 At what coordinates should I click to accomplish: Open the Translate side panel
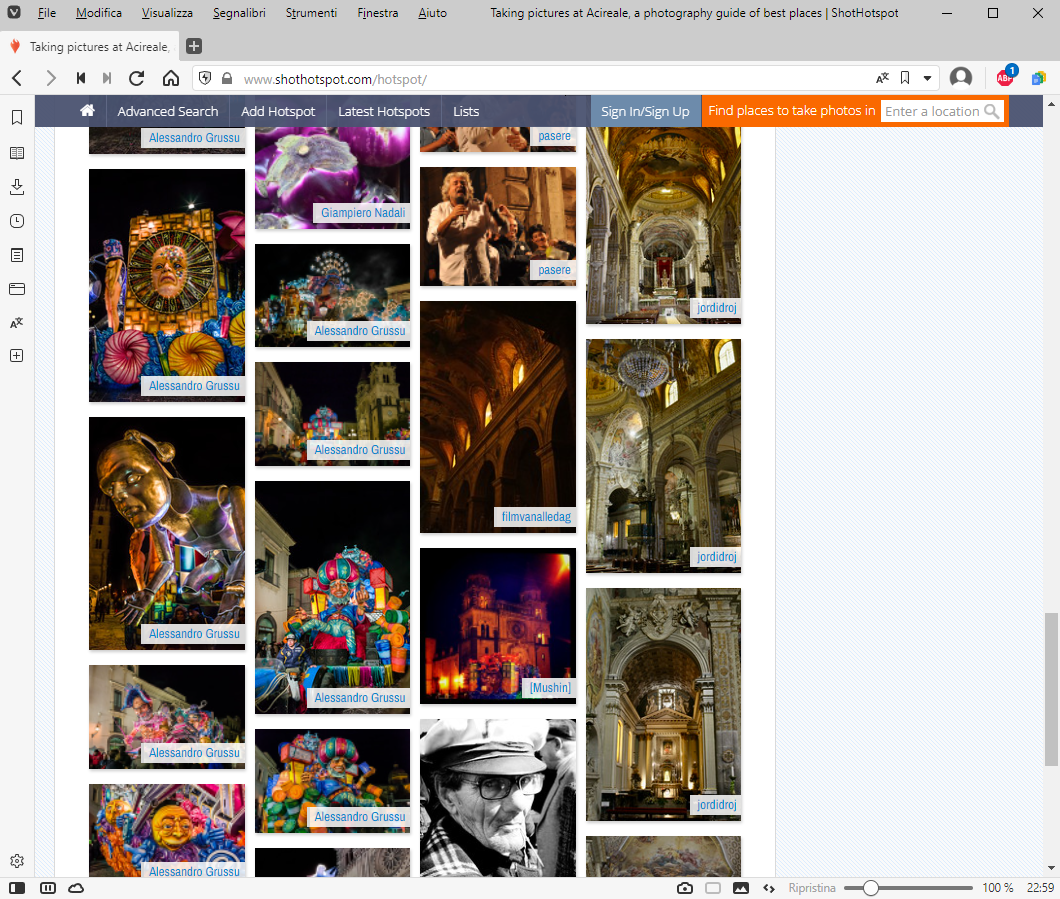pos(17,322)
